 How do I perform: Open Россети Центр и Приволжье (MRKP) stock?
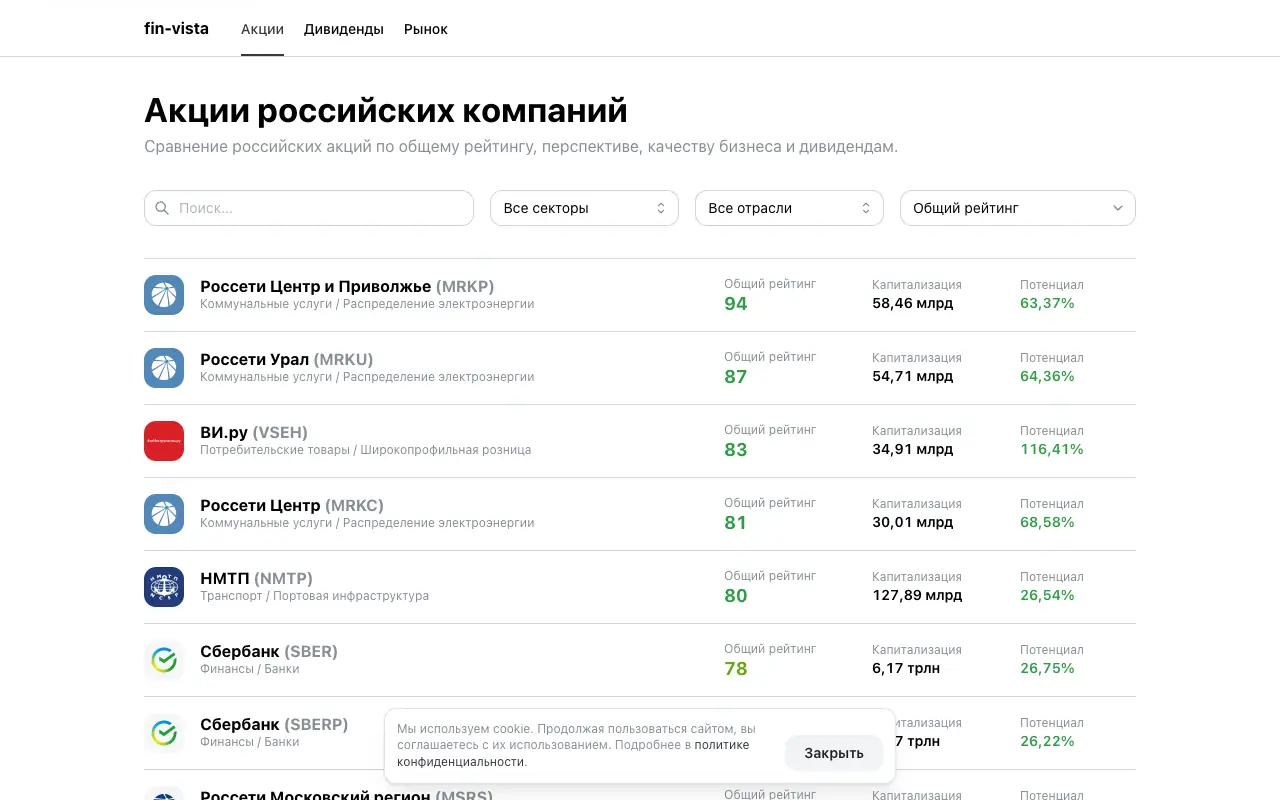coord(347,286)
